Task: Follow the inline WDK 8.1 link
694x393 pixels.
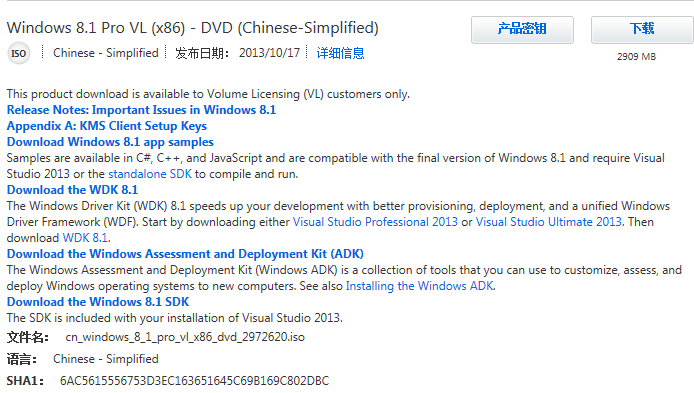Action: pos(85,238)
